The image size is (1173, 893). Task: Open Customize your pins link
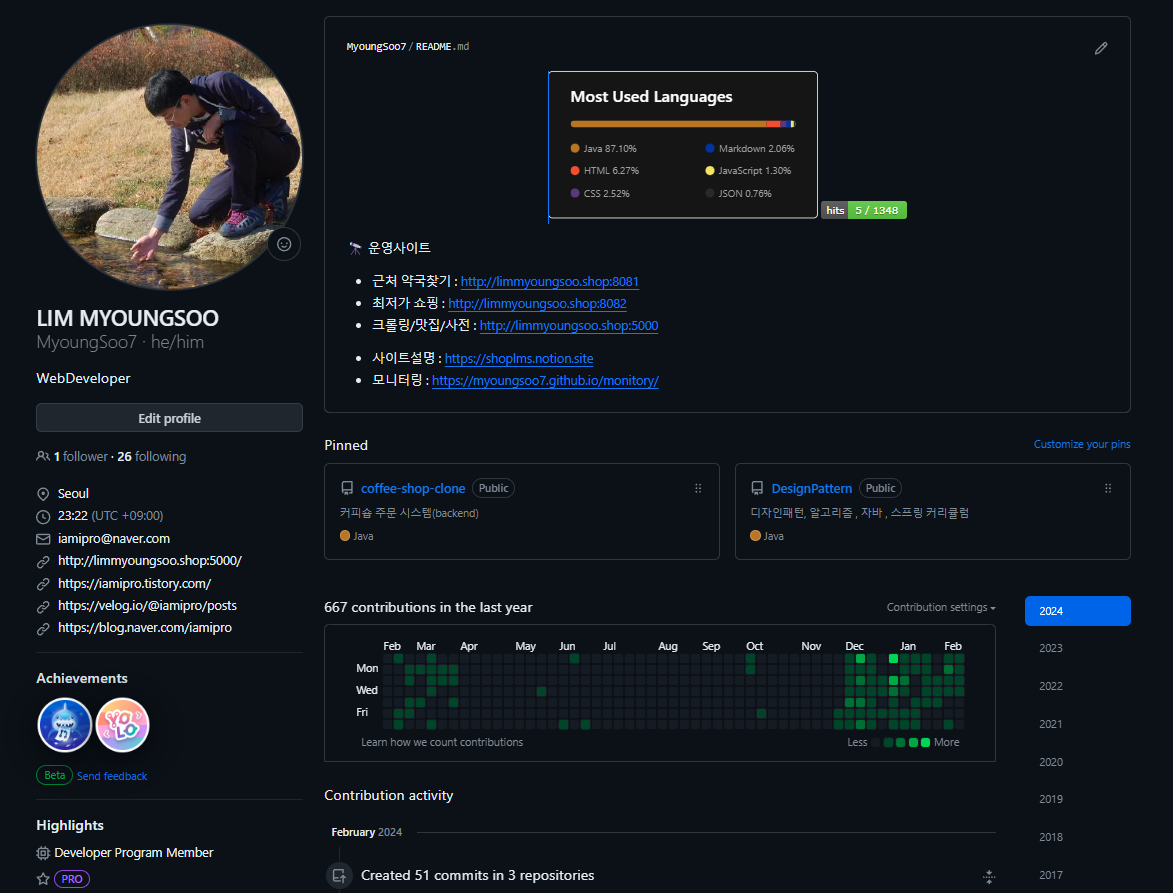(x=1082, y=444)
